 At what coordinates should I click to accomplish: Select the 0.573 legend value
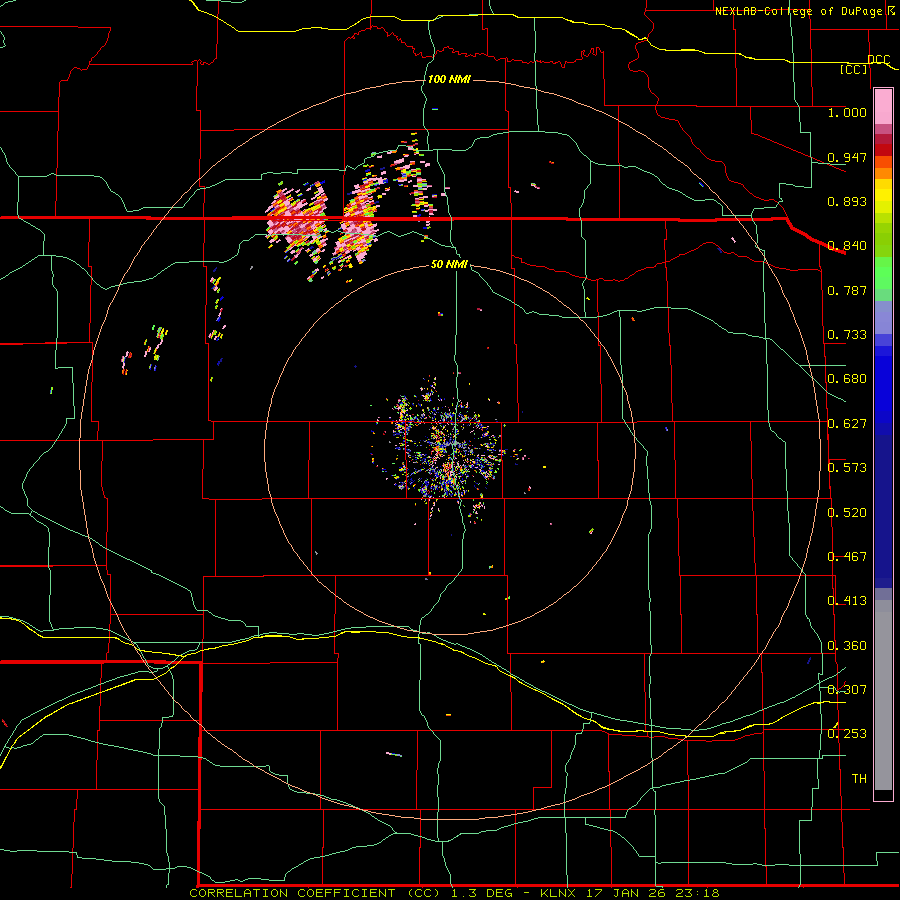847,468
